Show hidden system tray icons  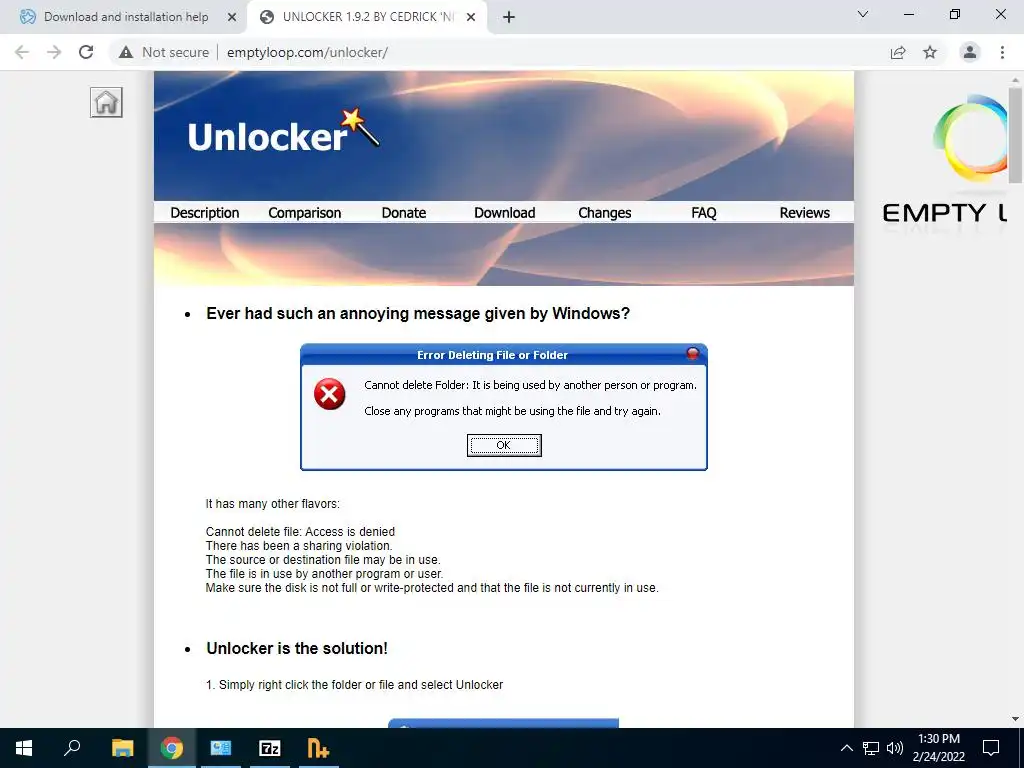tap(846, 748)
